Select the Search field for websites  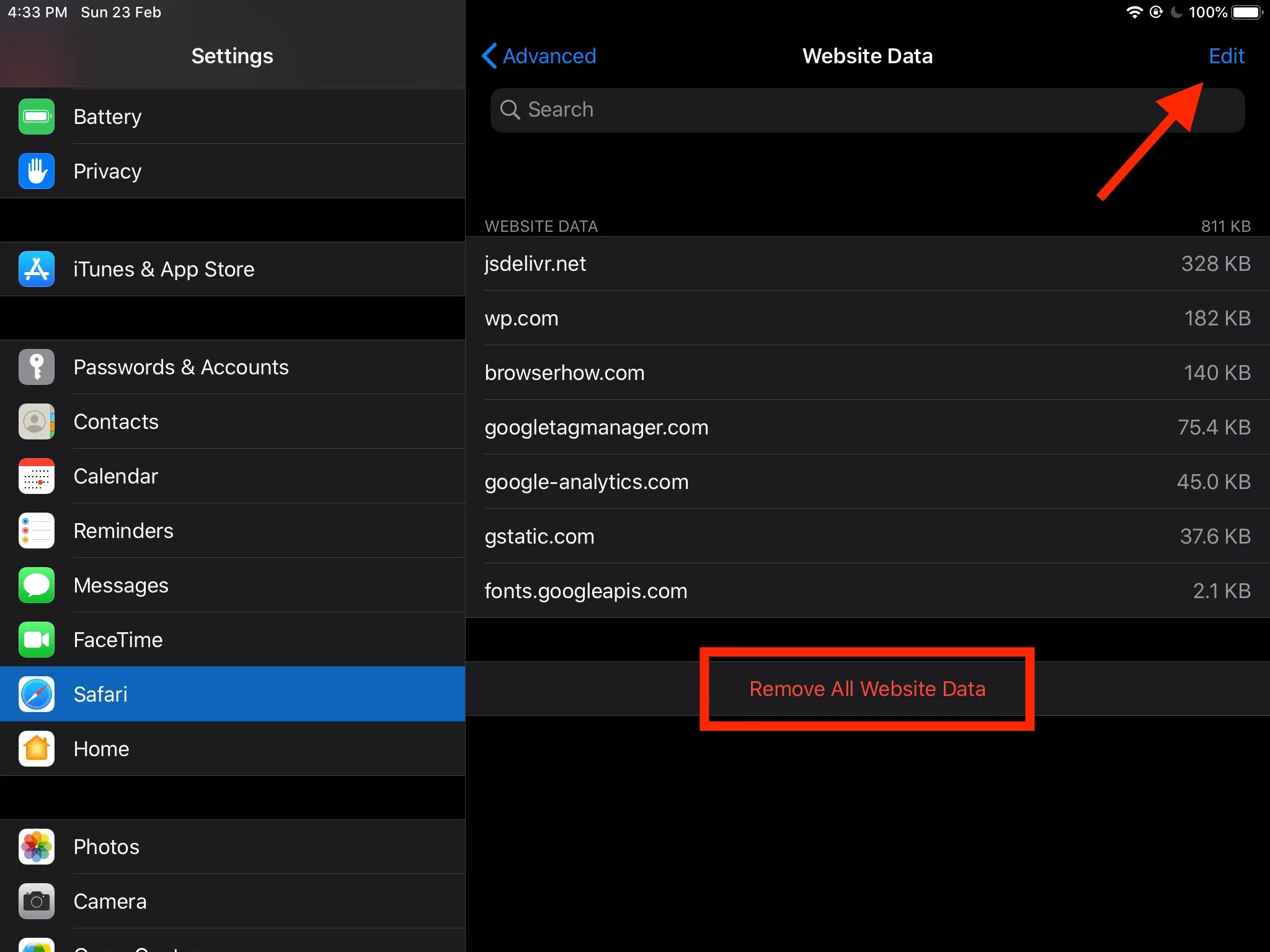867,109
